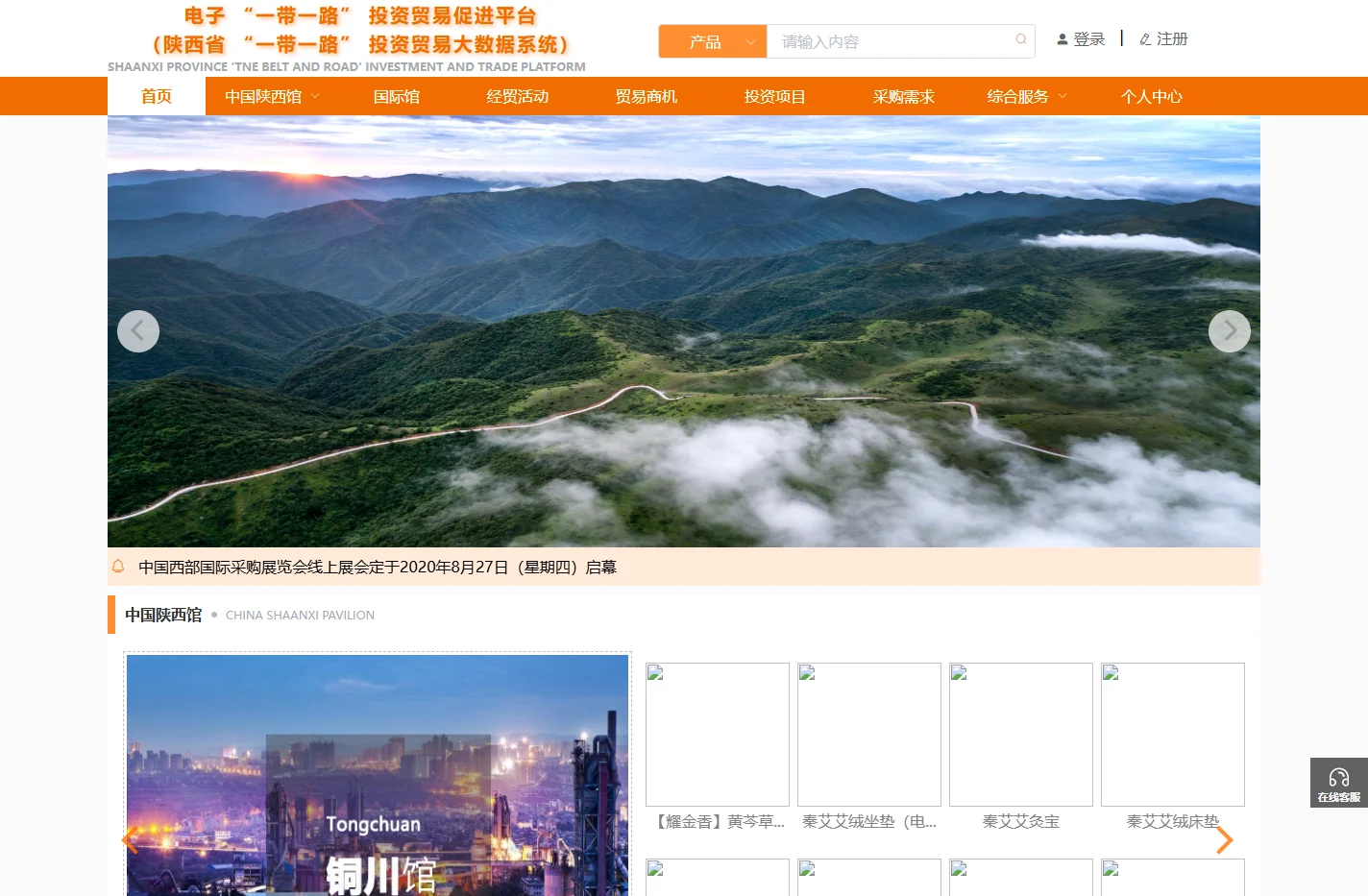This screenshot has height=896, width=1368.
Task: Open the 2020年8月27日 exhibition announcement
Action: pyautogui.click(x=378, y=567)
